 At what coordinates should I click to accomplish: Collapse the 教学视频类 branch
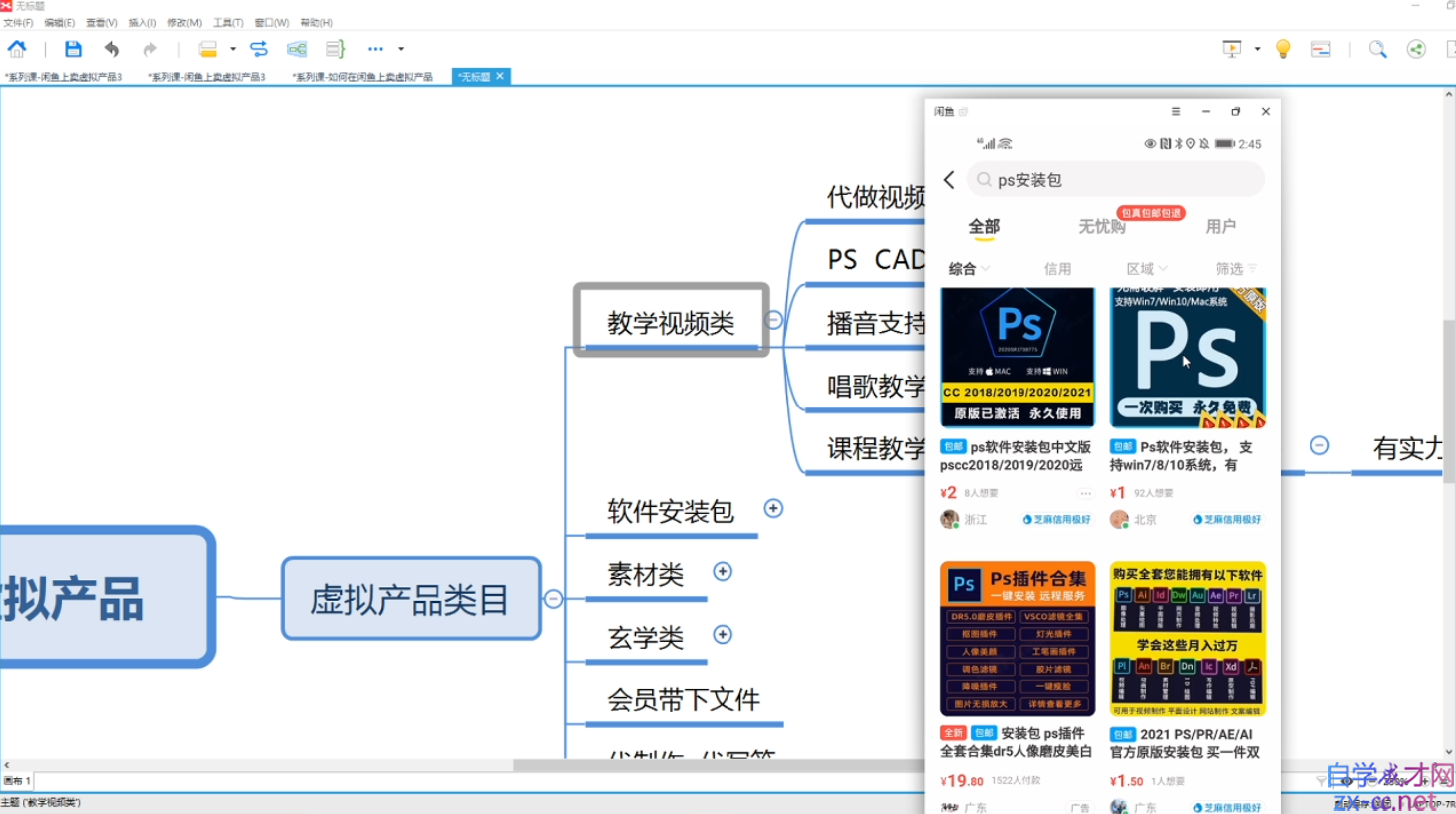coord(773,320)
